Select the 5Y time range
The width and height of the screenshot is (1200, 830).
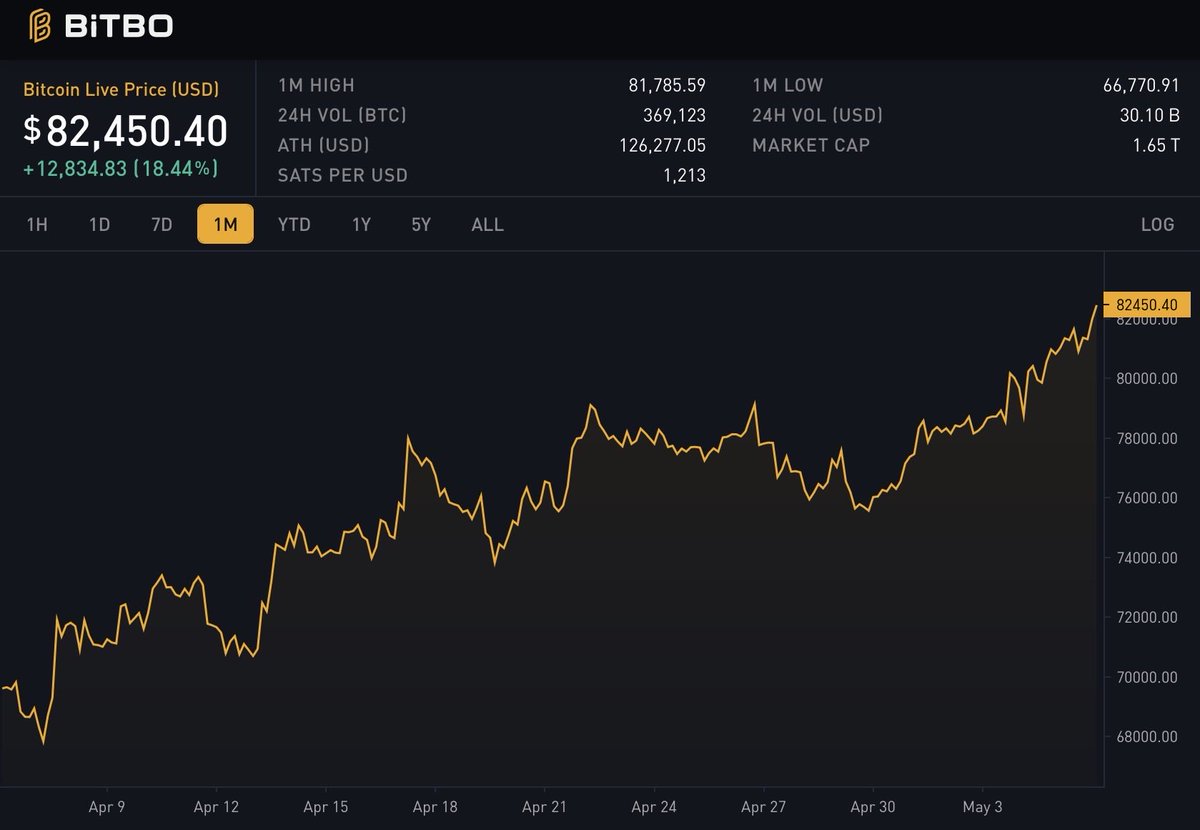[x=421, y=224]
